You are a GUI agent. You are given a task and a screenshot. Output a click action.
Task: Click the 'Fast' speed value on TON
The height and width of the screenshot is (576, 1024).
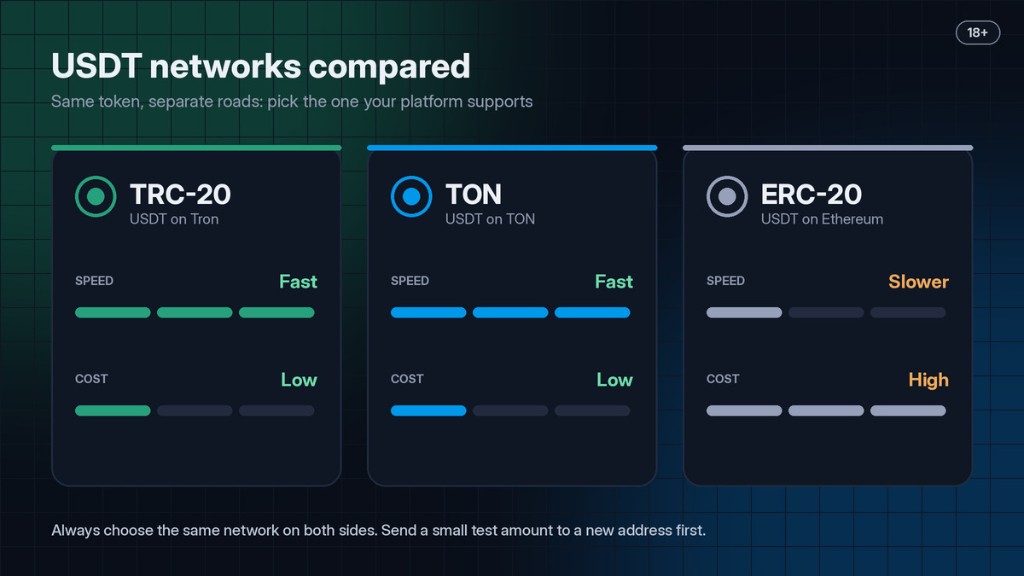(614, 281)
